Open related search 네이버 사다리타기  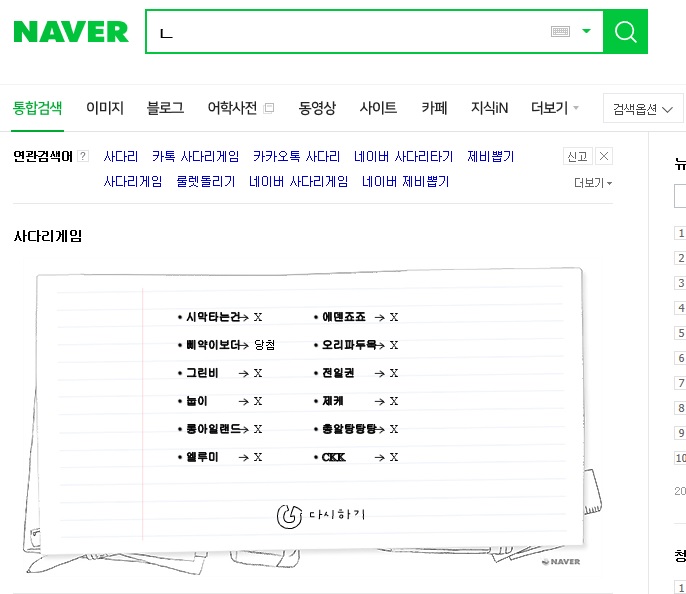(403, 157)
